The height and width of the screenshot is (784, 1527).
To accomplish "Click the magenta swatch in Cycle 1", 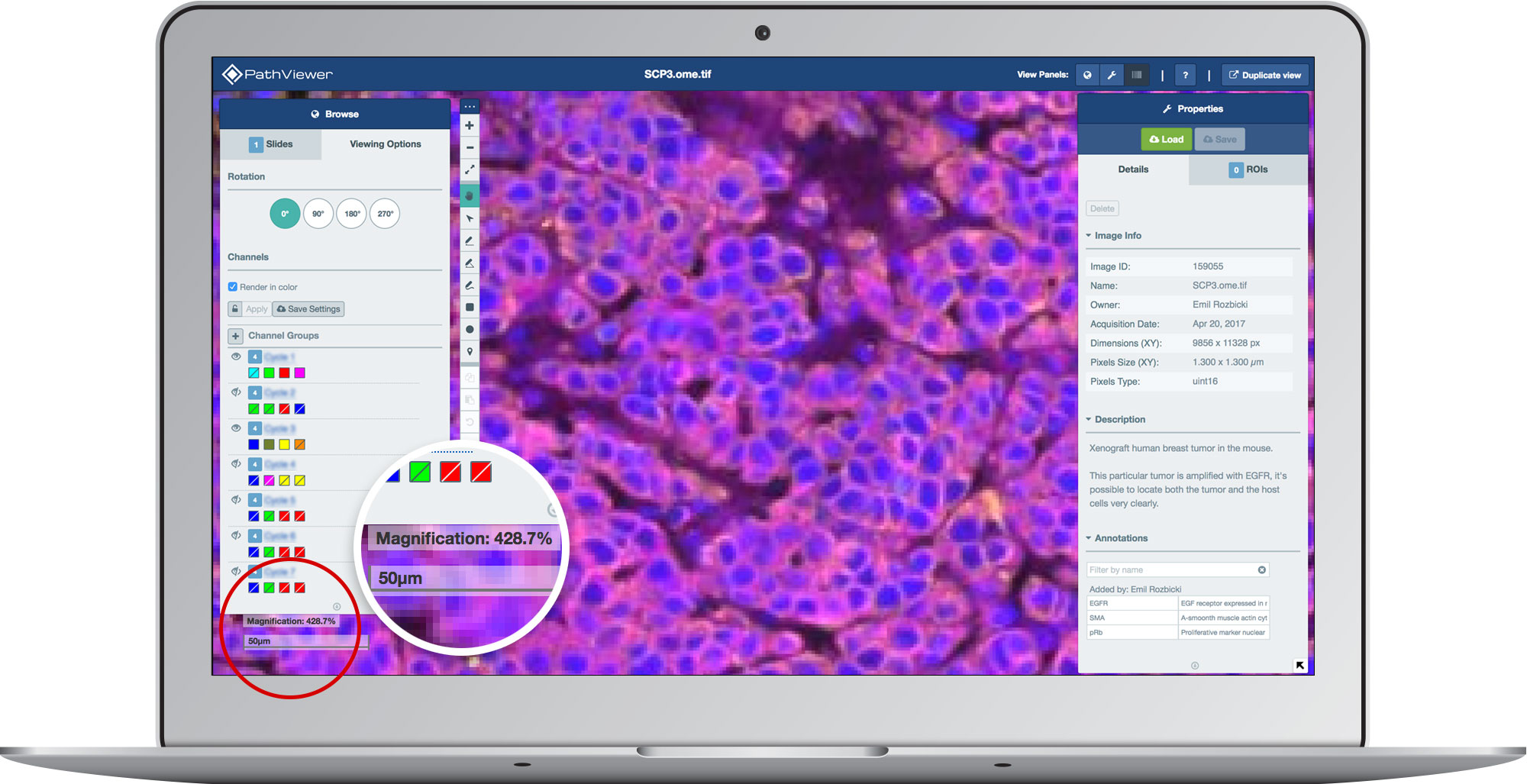I will click(299, 373).
